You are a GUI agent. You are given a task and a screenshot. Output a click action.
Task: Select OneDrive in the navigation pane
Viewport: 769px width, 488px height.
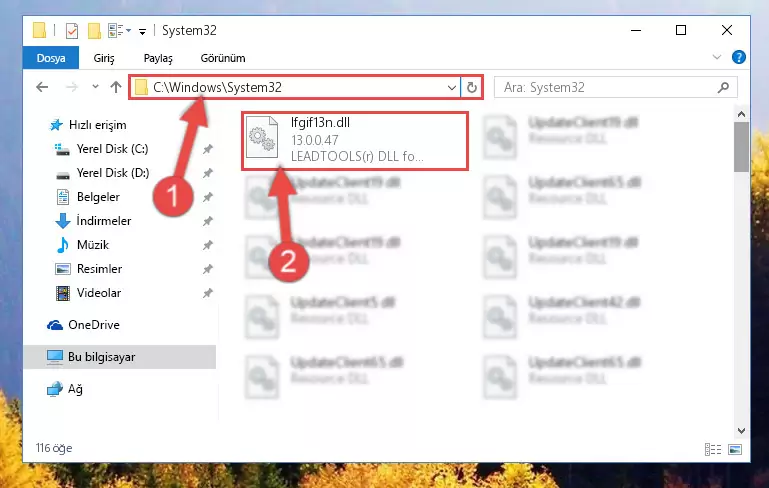click(83, 325)
